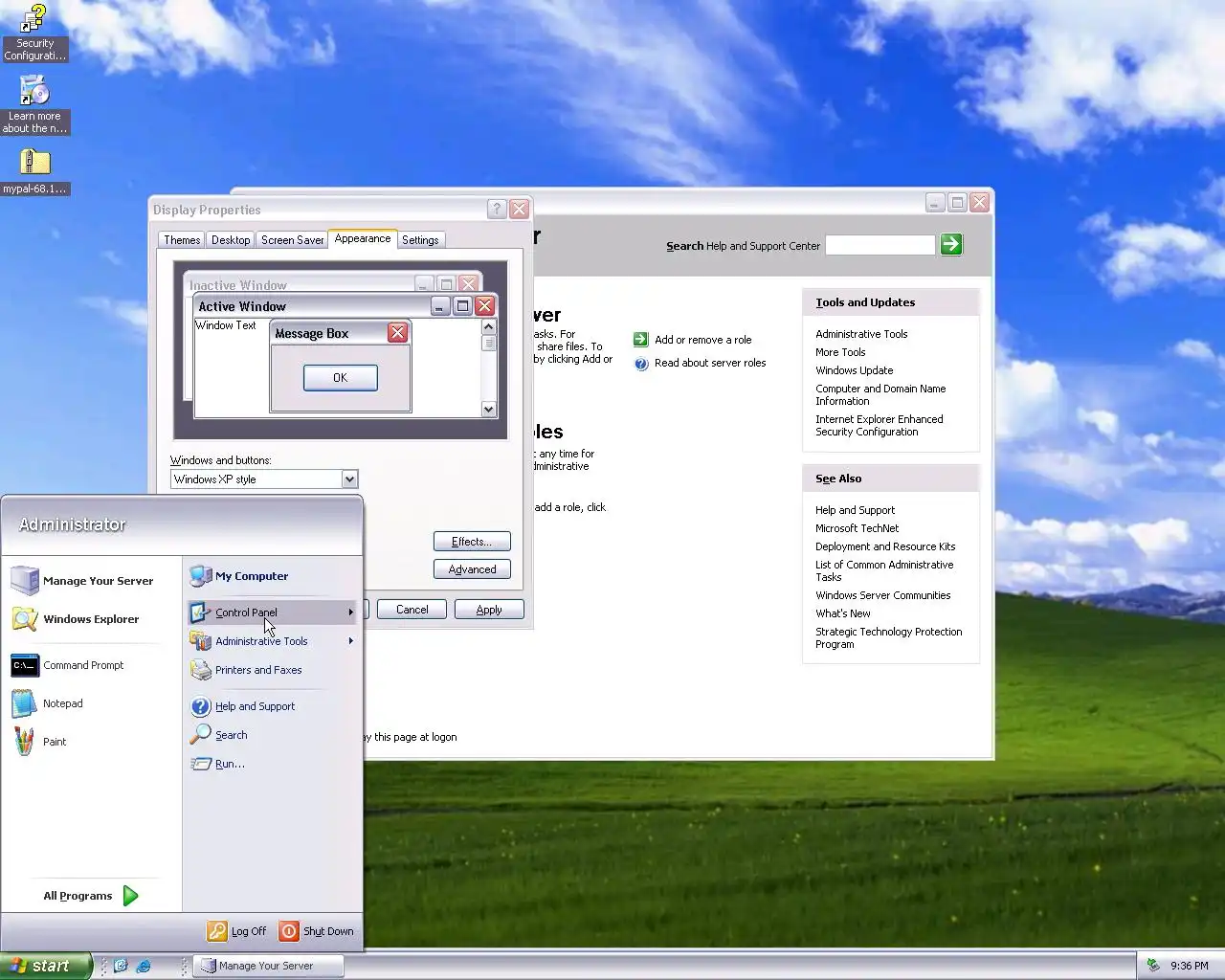Click Apply in Display Properties
Screen dimensions: 1225x980
pos(489,610)
